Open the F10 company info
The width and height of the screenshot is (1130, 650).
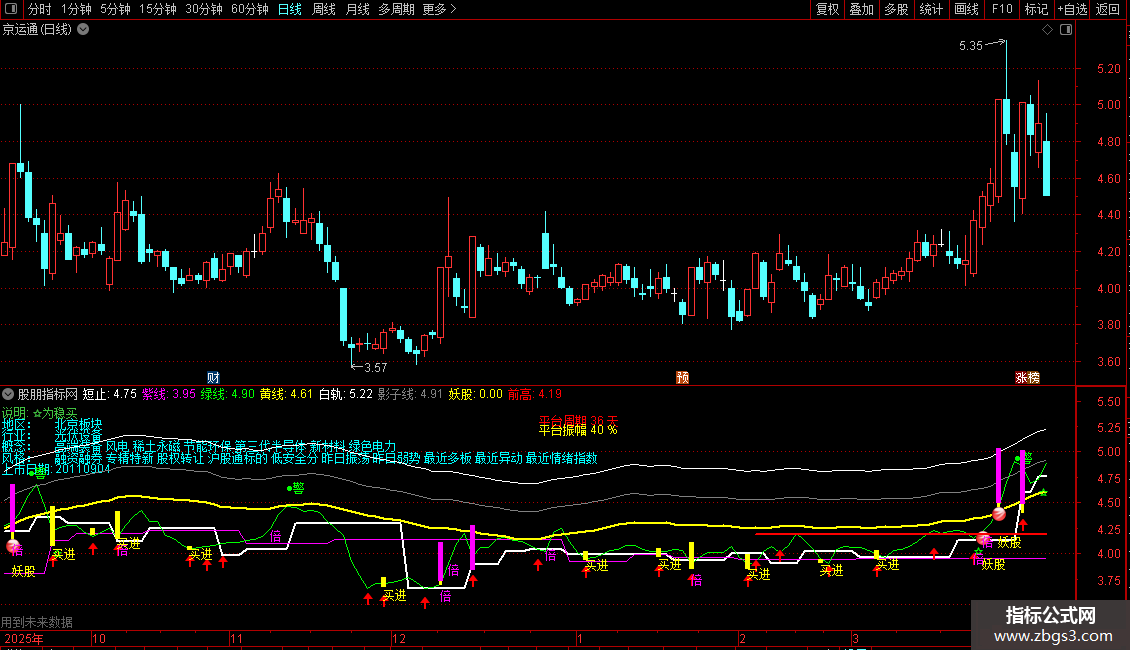pos(1001,10)
